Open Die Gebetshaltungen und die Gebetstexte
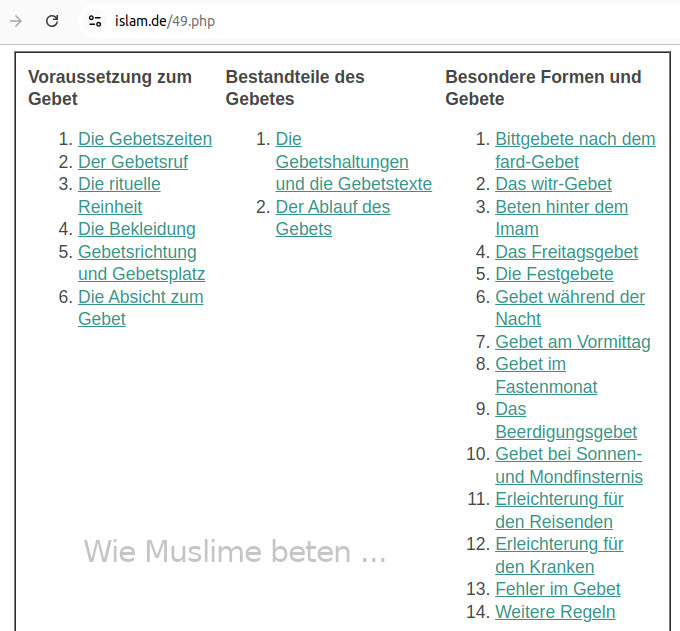The width and height of the screenshot is (680, 631). (x=353, y=162)
